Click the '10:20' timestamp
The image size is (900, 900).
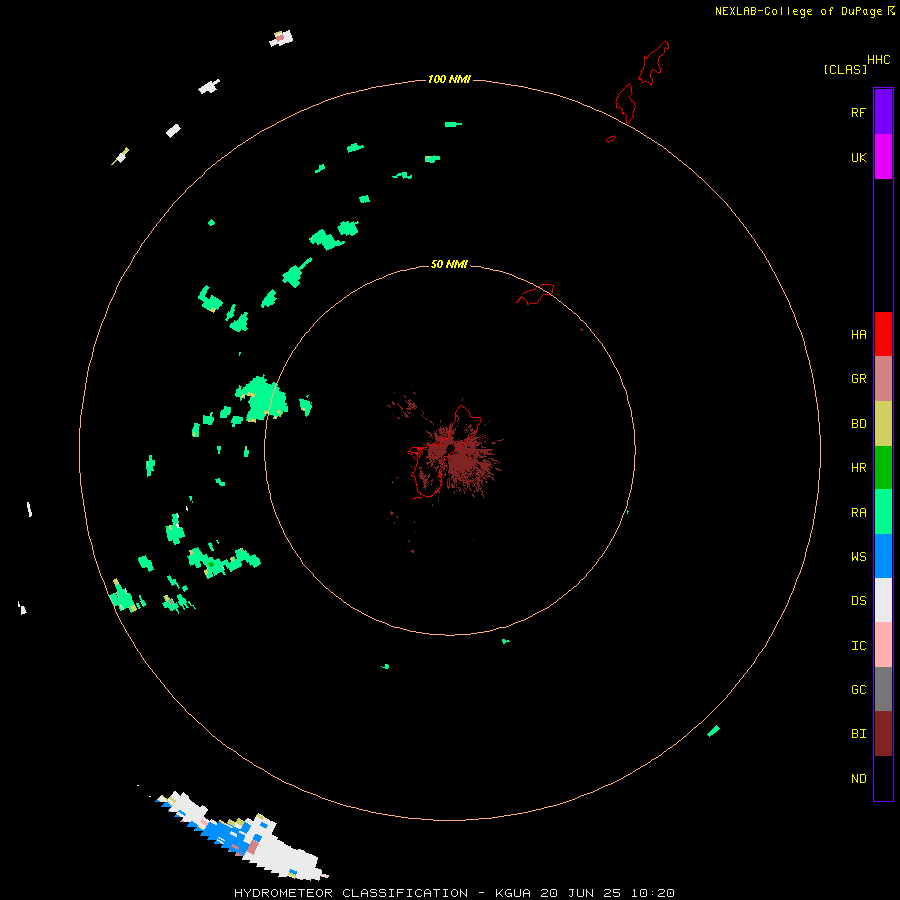pyautogui.click(x=653, y=893)
